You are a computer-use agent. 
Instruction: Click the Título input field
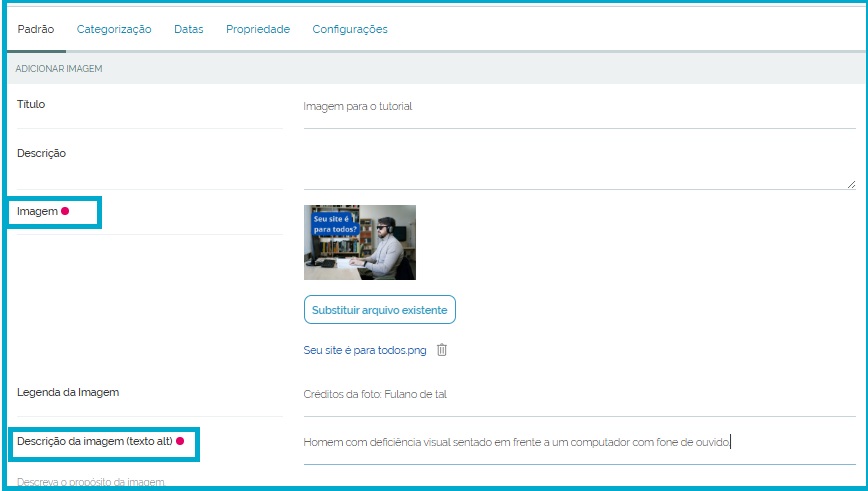[x=580, y=107]
